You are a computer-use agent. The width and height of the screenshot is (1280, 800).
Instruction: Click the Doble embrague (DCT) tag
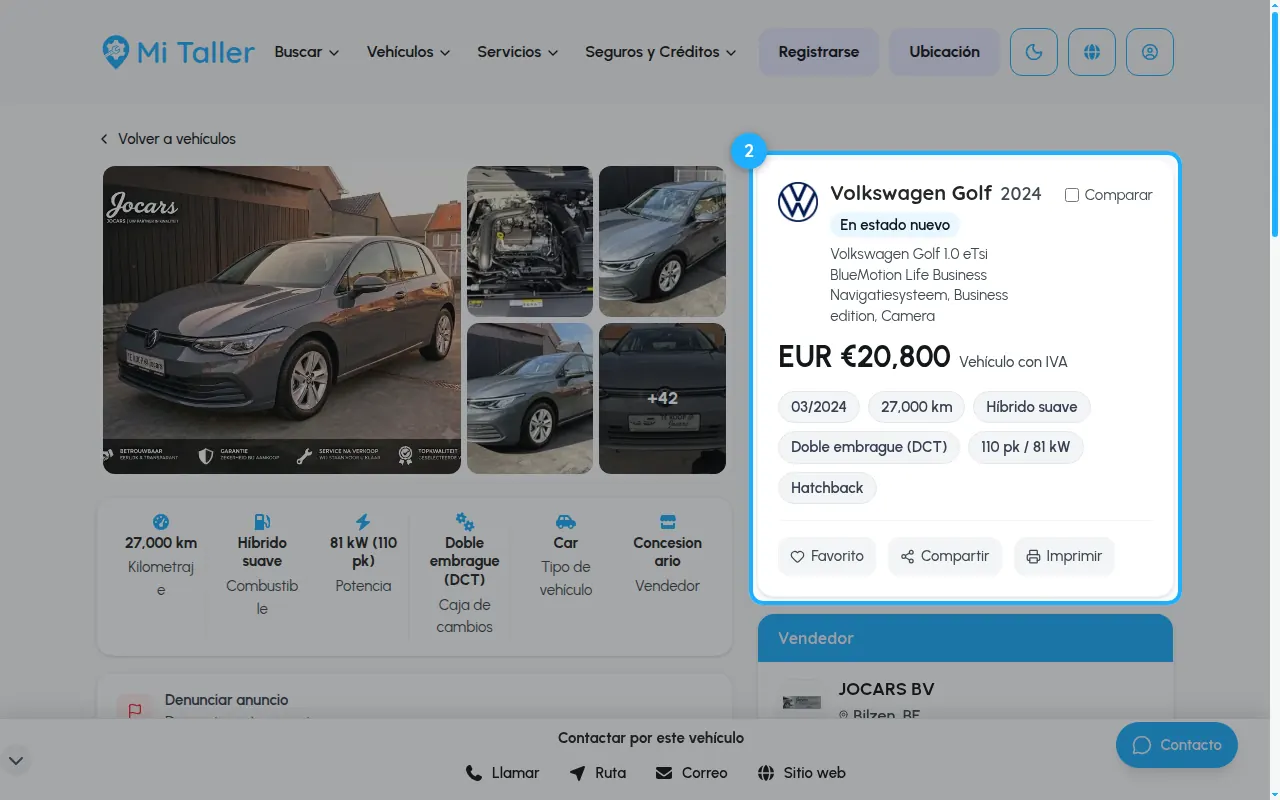pyautogui.click(x=869, y=447)
